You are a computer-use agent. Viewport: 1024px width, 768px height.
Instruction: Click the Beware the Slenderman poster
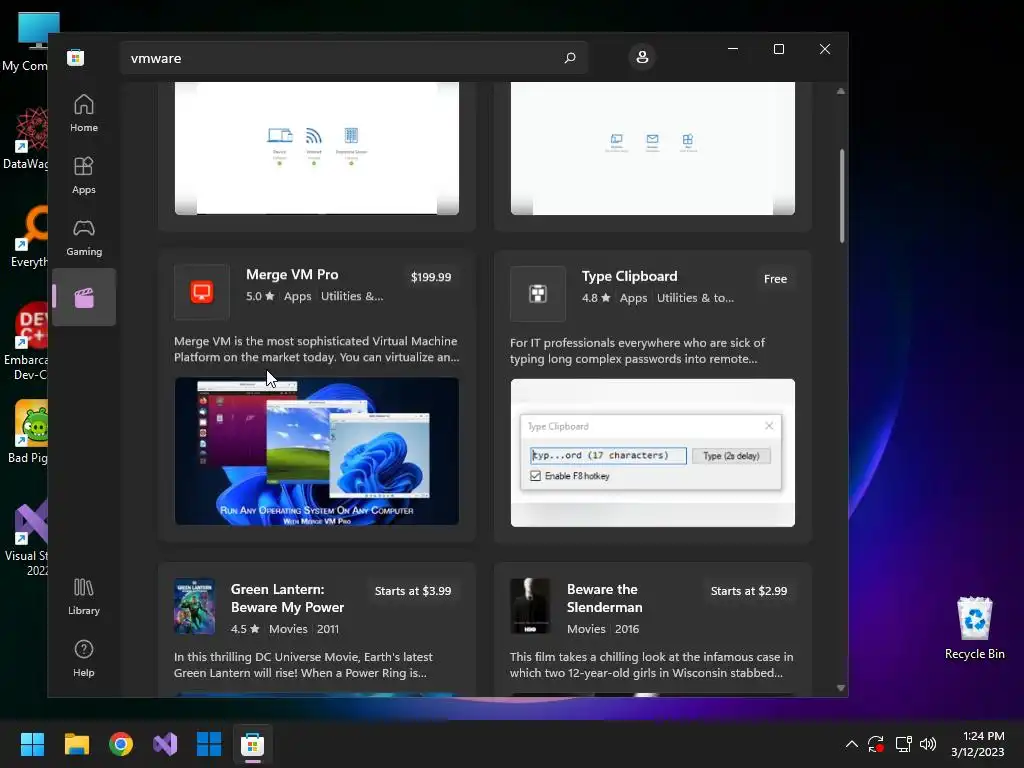pyautogui.click(x=530, y=606)
